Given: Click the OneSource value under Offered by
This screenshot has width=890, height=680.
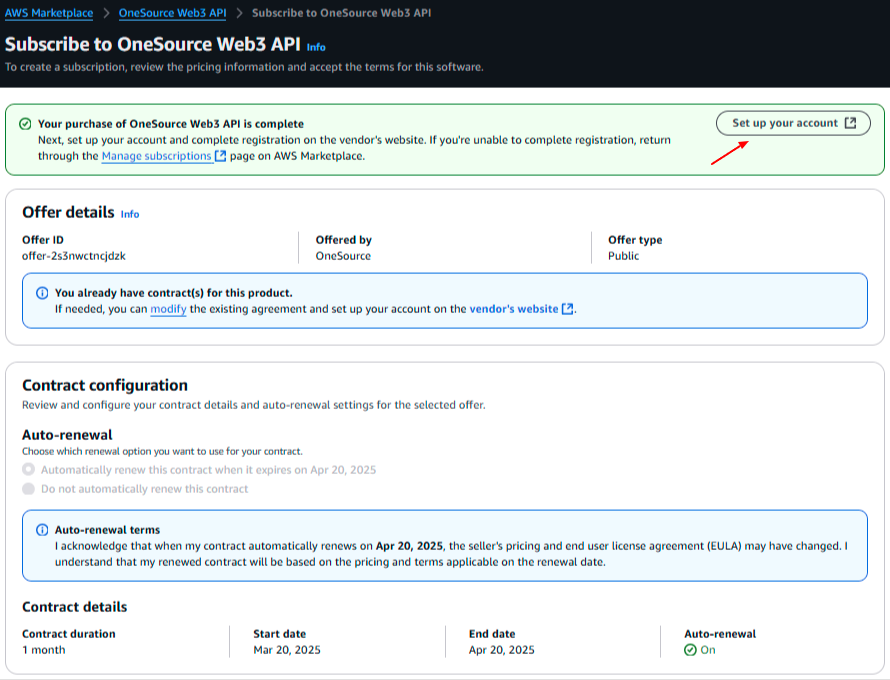Looking at the screenshot, I should (x=343, y=256).
